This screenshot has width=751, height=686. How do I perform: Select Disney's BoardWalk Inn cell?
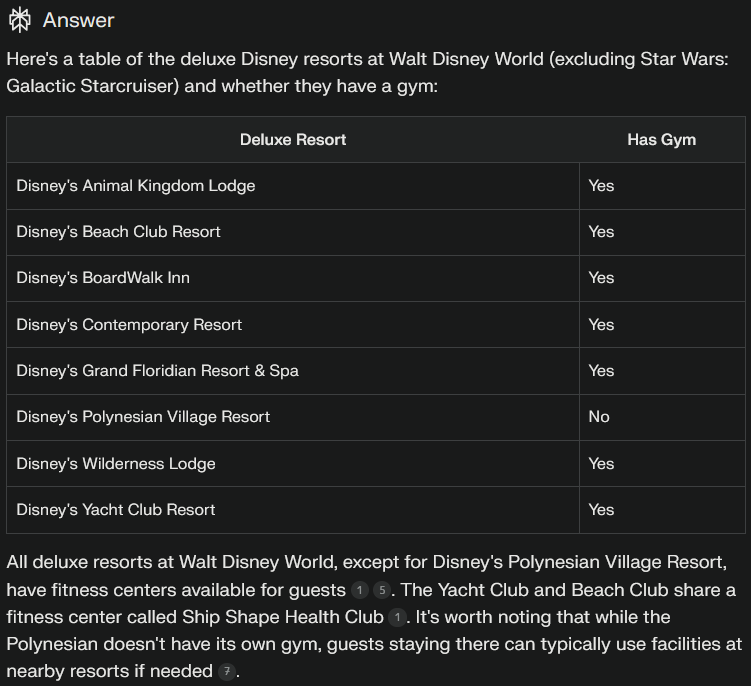pos(102,278)
